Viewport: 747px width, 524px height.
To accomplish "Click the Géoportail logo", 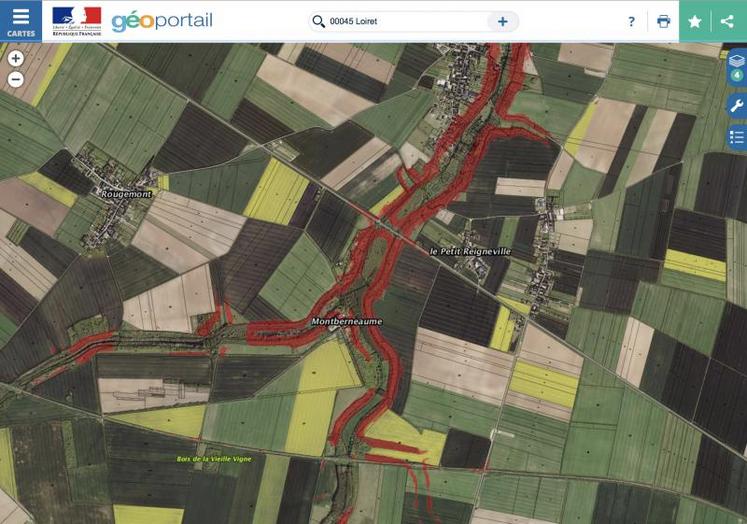I will click(x=162, y=21).
